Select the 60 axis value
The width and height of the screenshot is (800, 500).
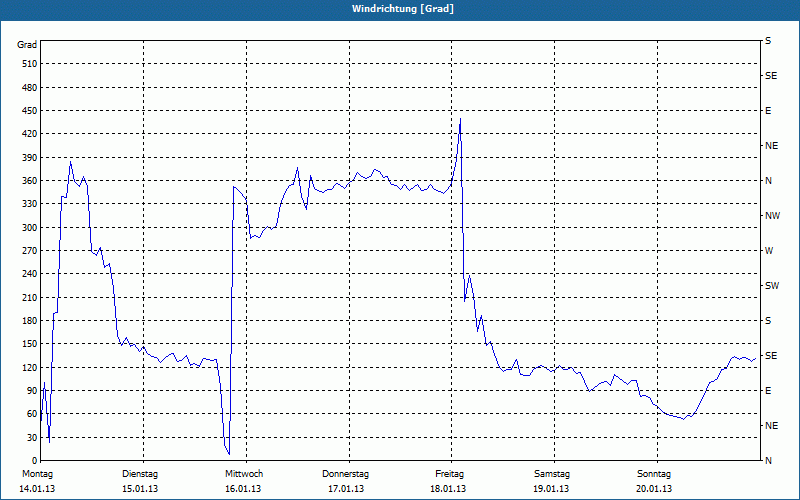32,414
